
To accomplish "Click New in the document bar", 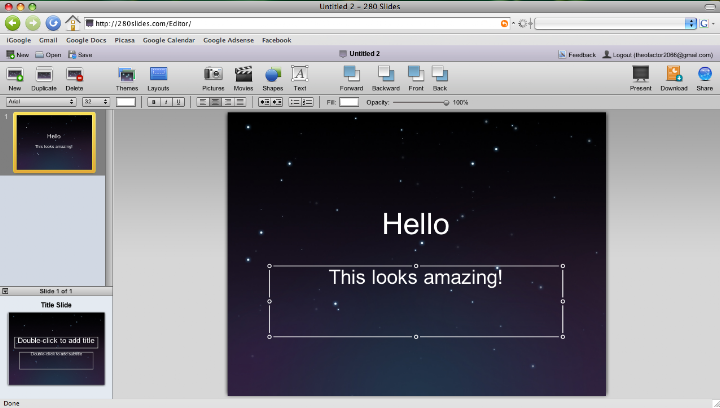I will click(x=17, y=55).
